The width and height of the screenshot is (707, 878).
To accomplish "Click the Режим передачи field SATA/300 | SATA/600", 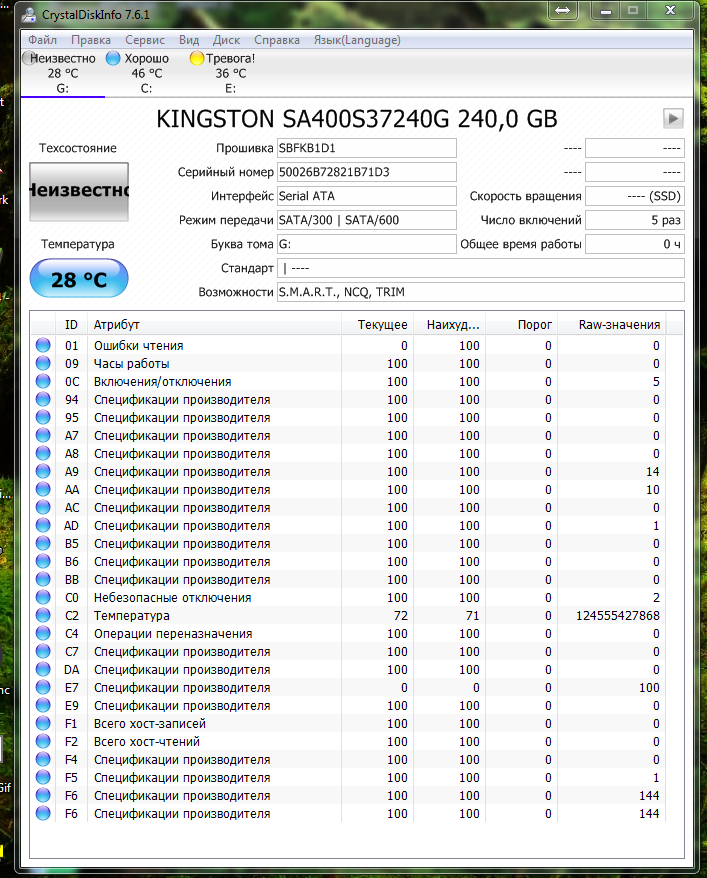I will pos(367,220).
